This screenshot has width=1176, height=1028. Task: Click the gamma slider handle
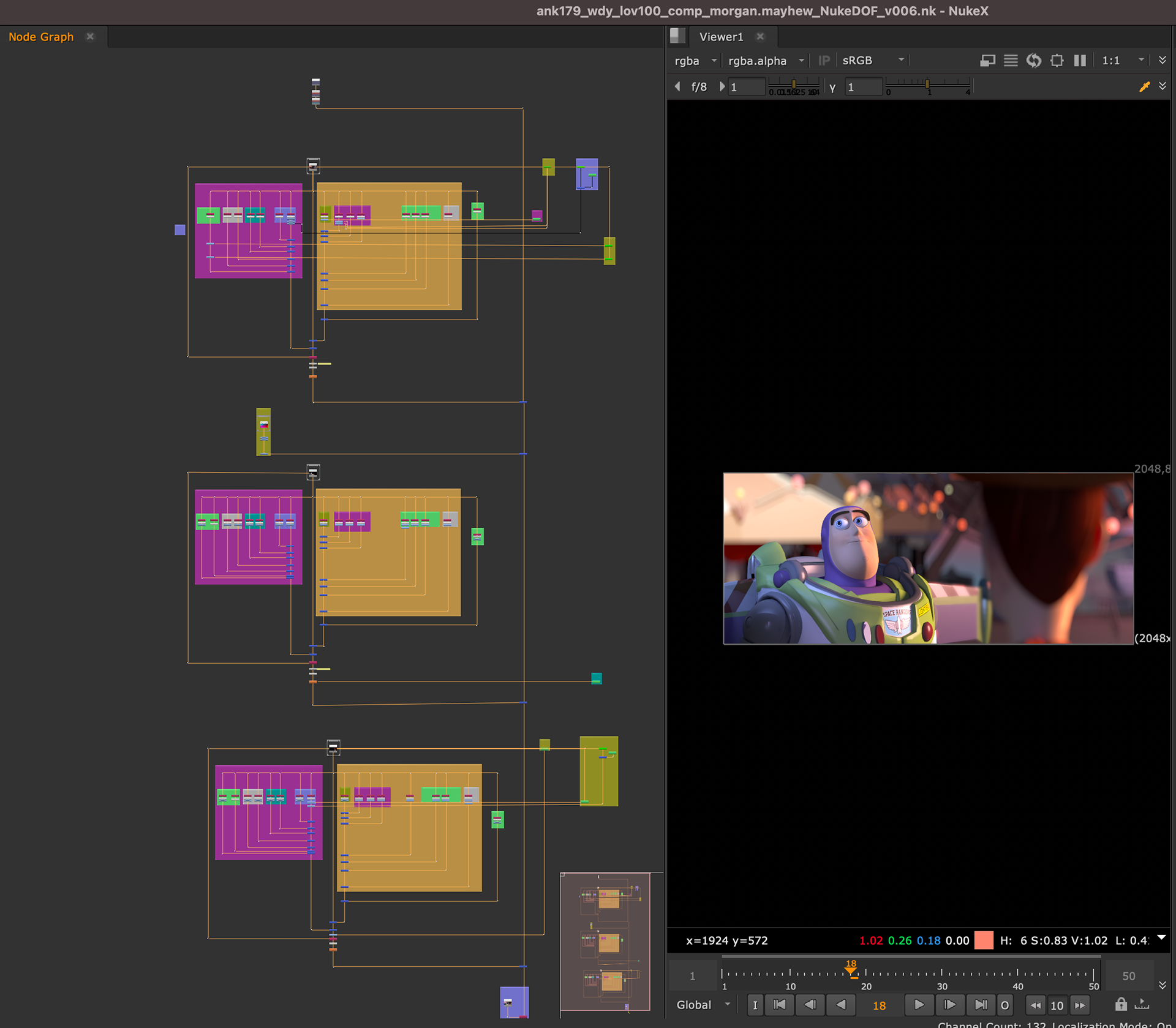click(x=927, y=83)
